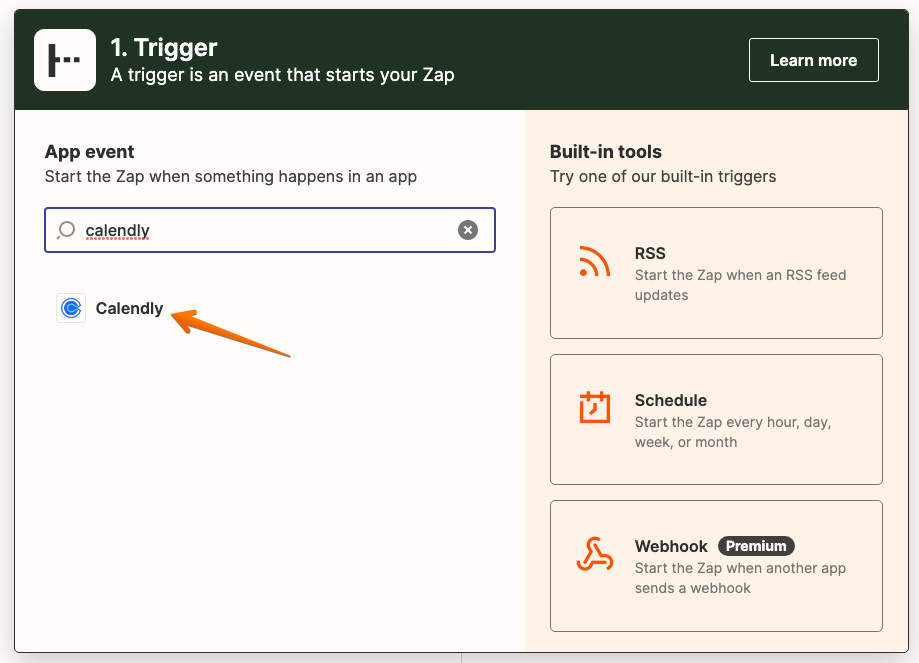This screenshot has width=919, height=663.
Task: Click the Premium badge next to Webhook
Action: pyautogui.click(x=756, y=546)
